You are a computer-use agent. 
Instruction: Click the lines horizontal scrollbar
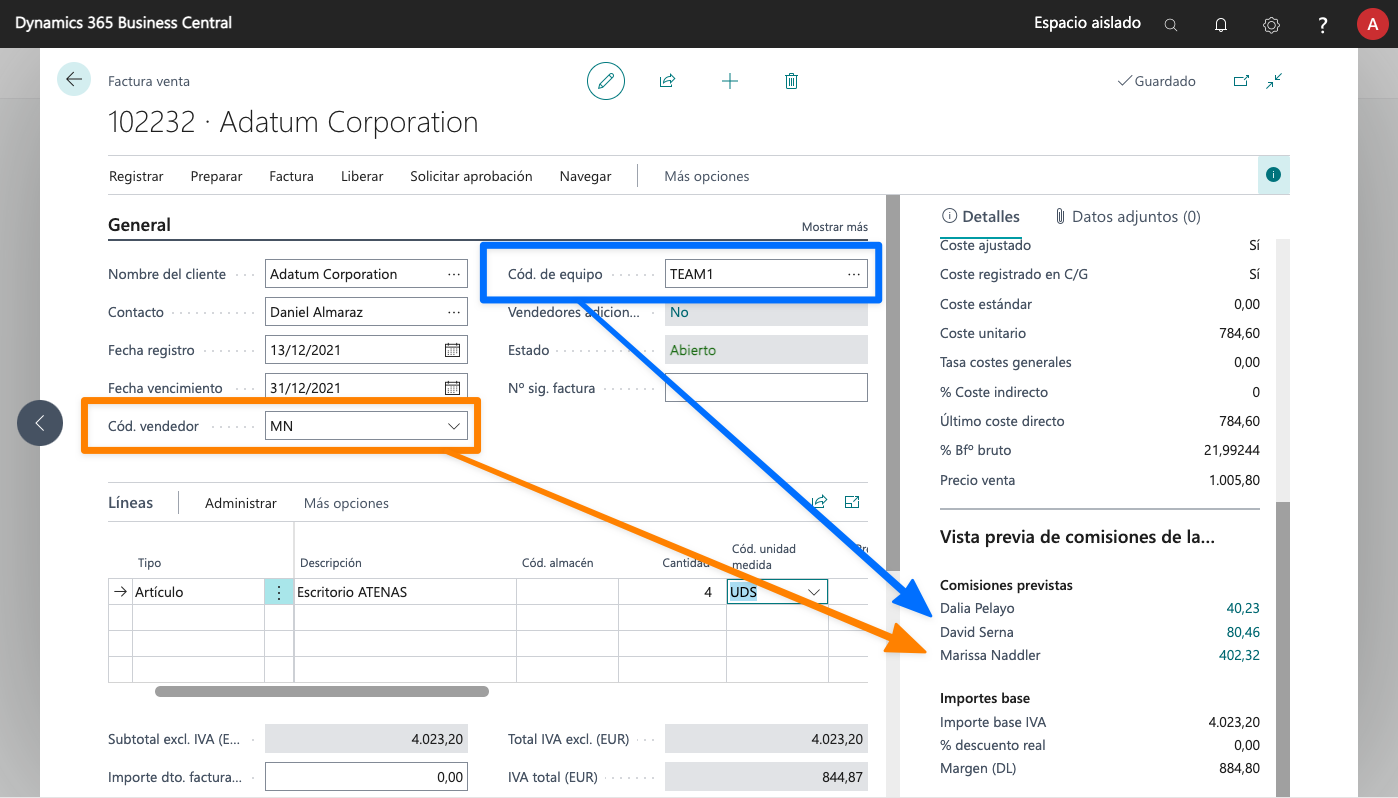pyautogui.click(x=322, y=691)
